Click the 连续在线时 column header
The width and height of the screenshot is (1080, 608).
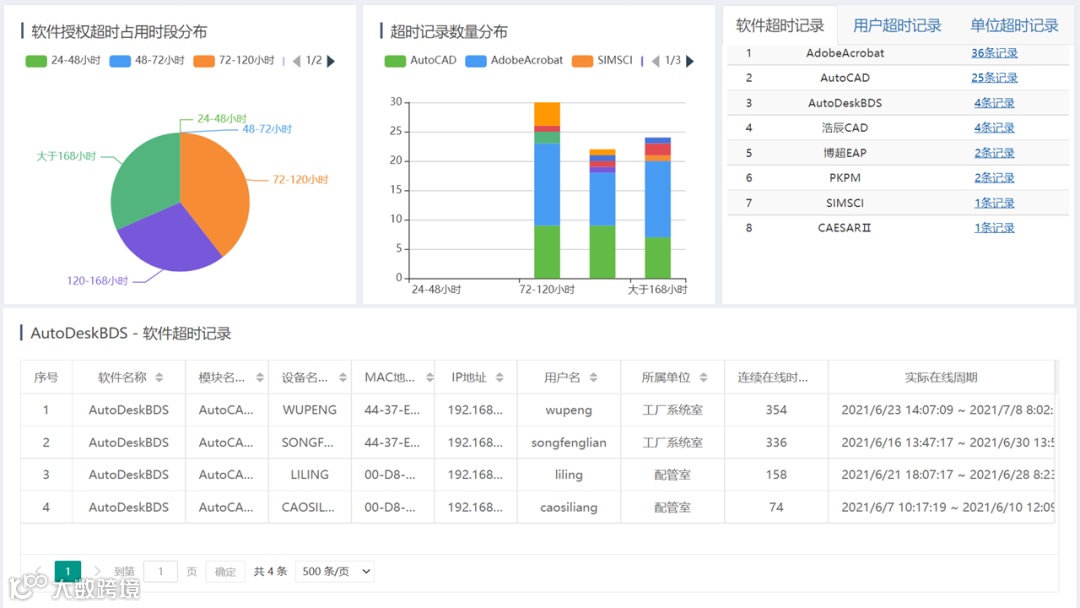coord(776,377)
